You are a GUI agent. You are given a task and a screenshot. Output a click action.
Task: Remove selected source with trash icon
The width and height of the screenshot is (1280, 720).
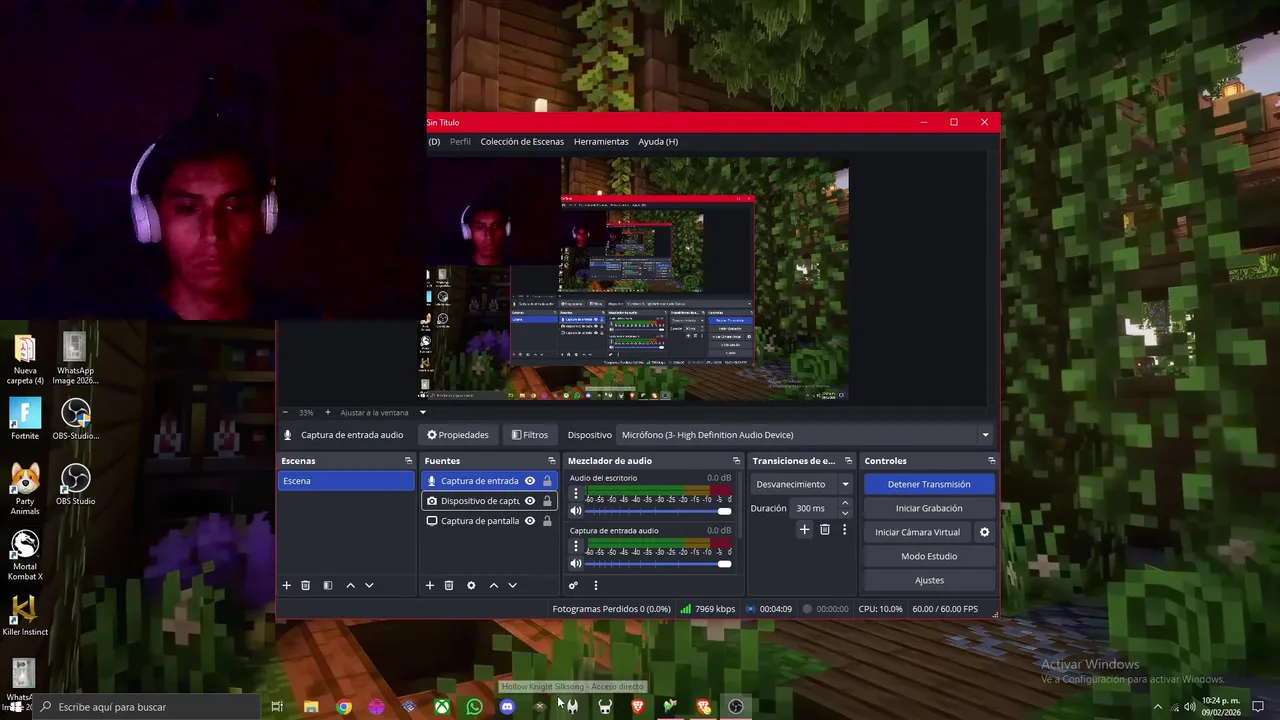[x=449, y=585]
